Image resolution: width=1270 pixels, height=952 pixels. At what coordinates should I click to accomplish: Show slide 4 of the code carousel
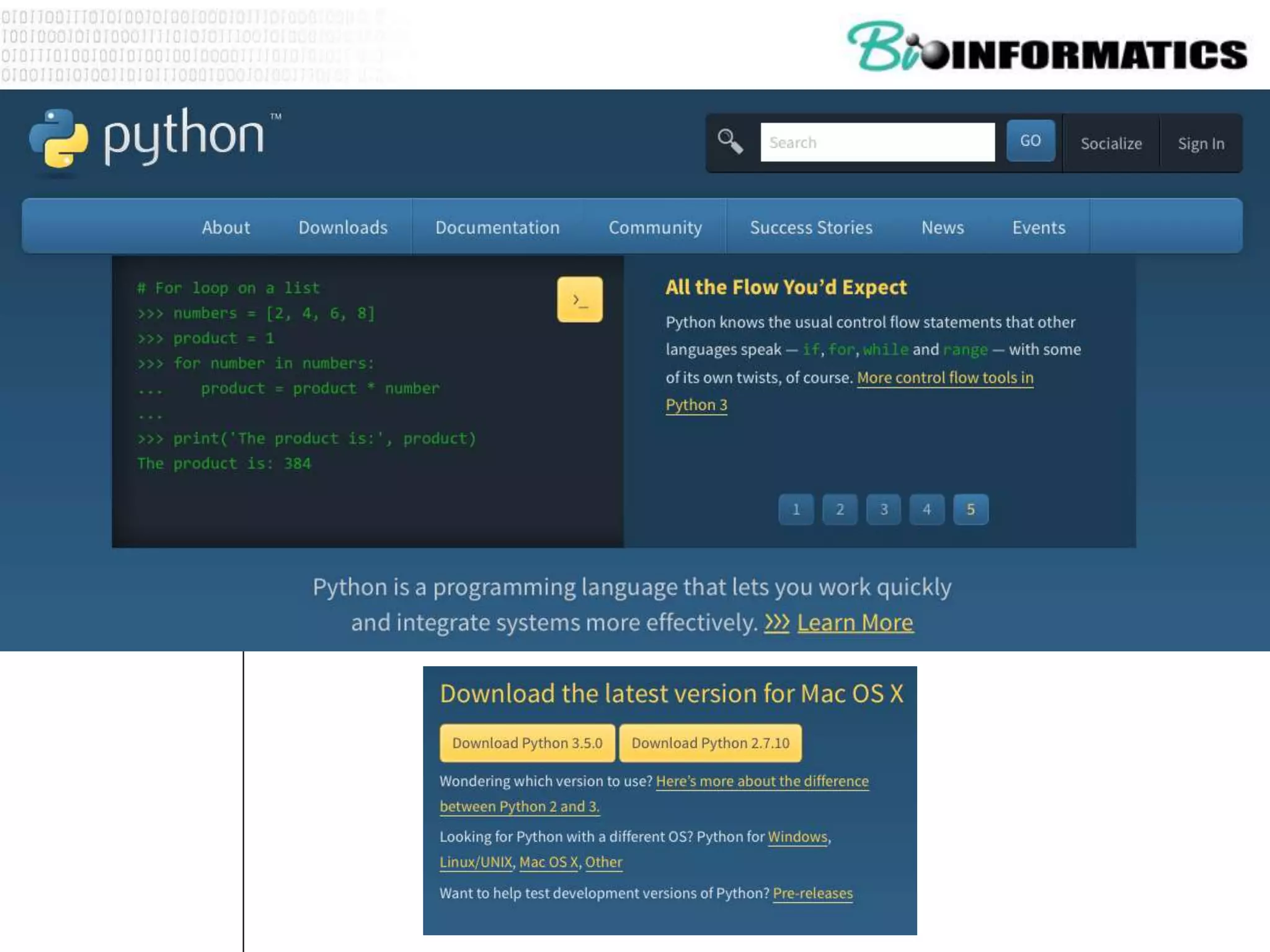click(x=927, y=509)
